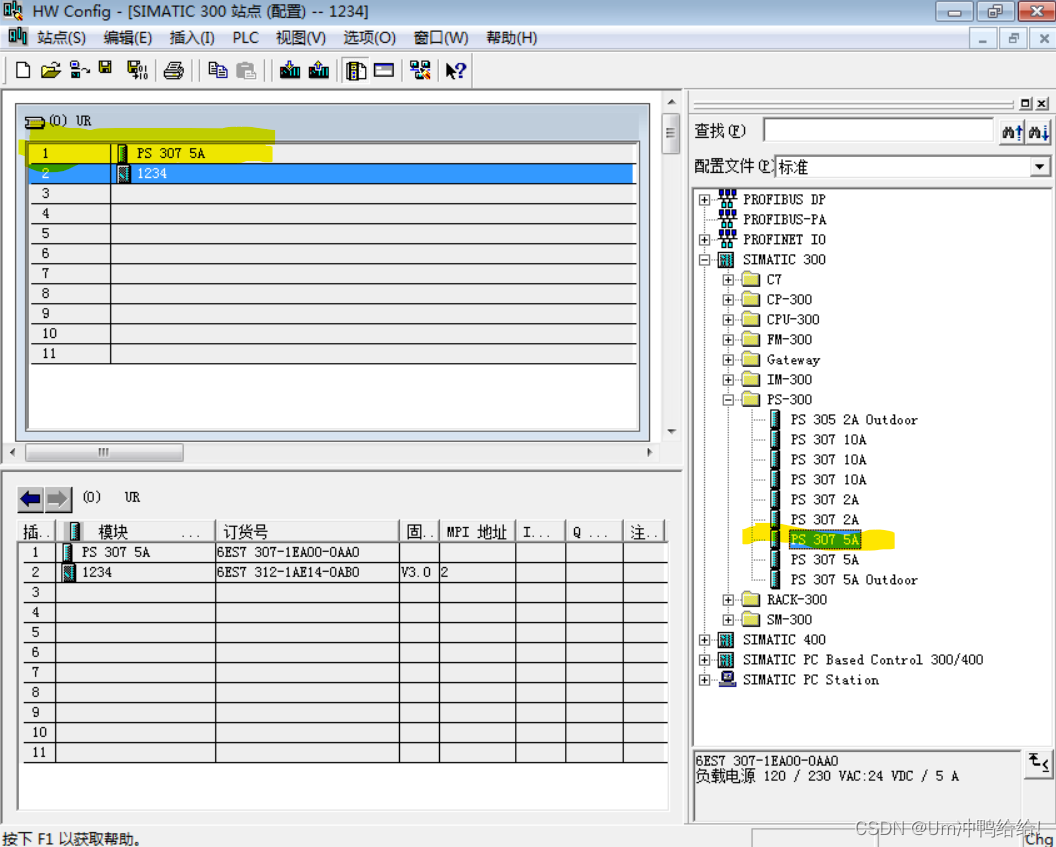Expand the C7 folder

click(728, 280)
